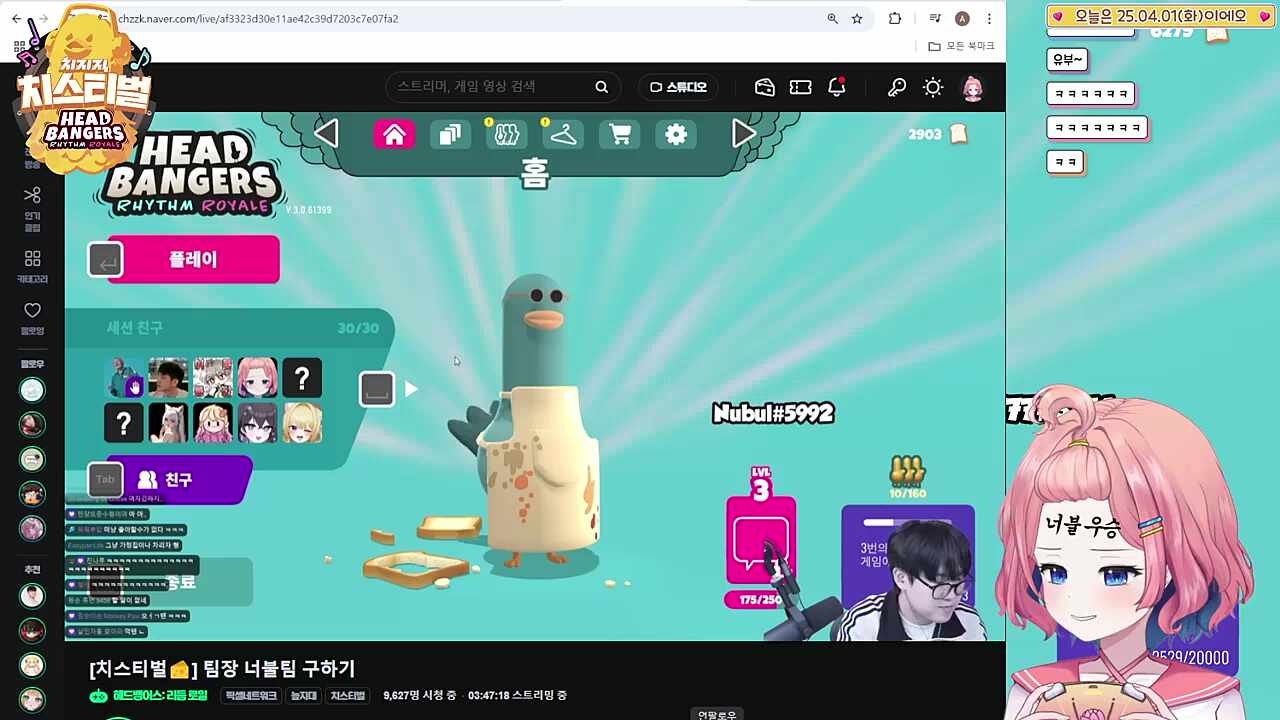Open the All Bookmarks (모든 북마크) folder
This screenshot has width=1280, height=720.
(x=961, y=47)
